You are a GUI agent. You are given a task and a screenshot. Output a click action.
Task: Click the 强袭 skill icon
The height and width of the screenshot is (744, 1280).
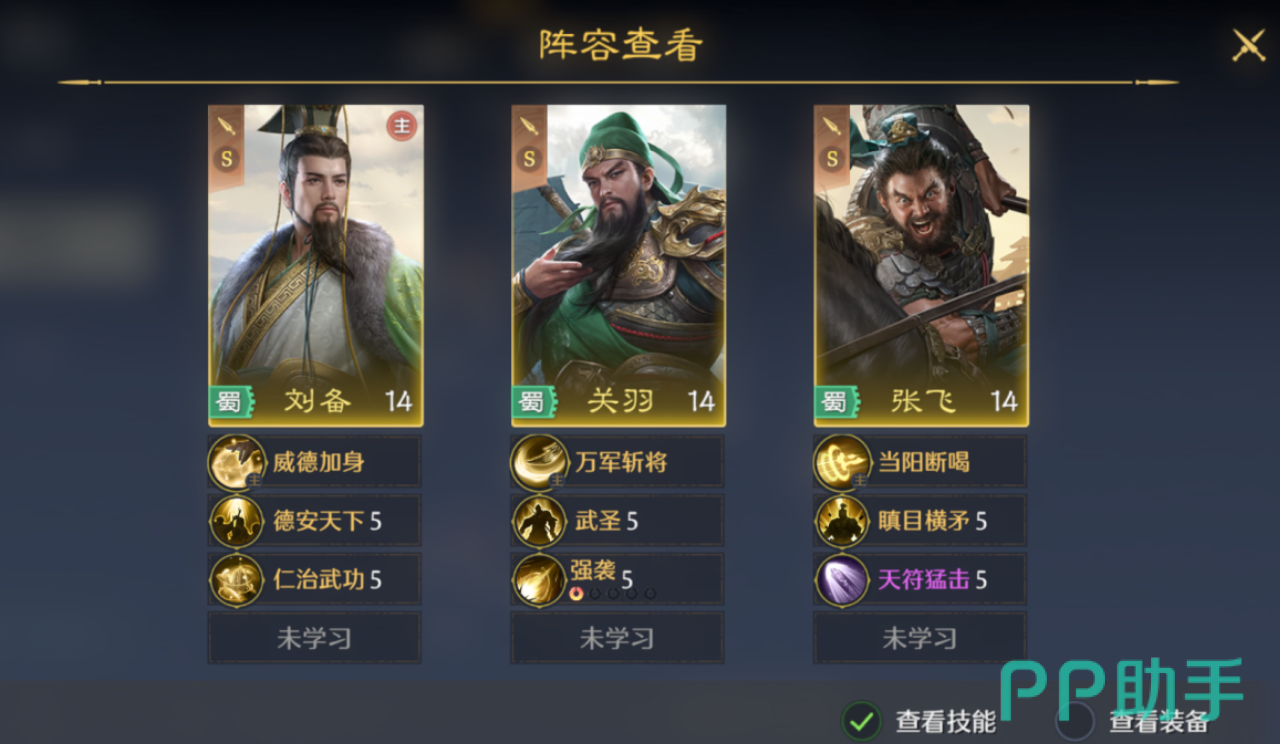click(540, 580)
